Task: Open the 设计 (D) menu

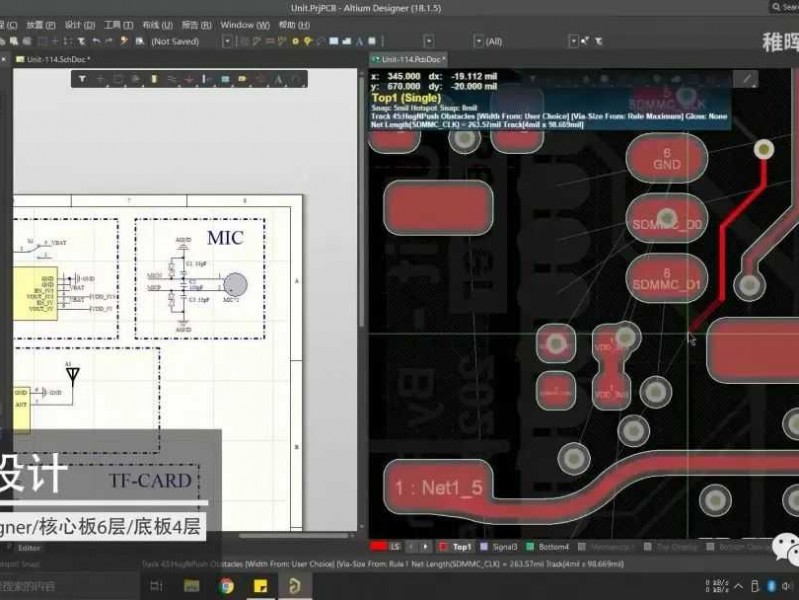Action: [x=79, y=25]
